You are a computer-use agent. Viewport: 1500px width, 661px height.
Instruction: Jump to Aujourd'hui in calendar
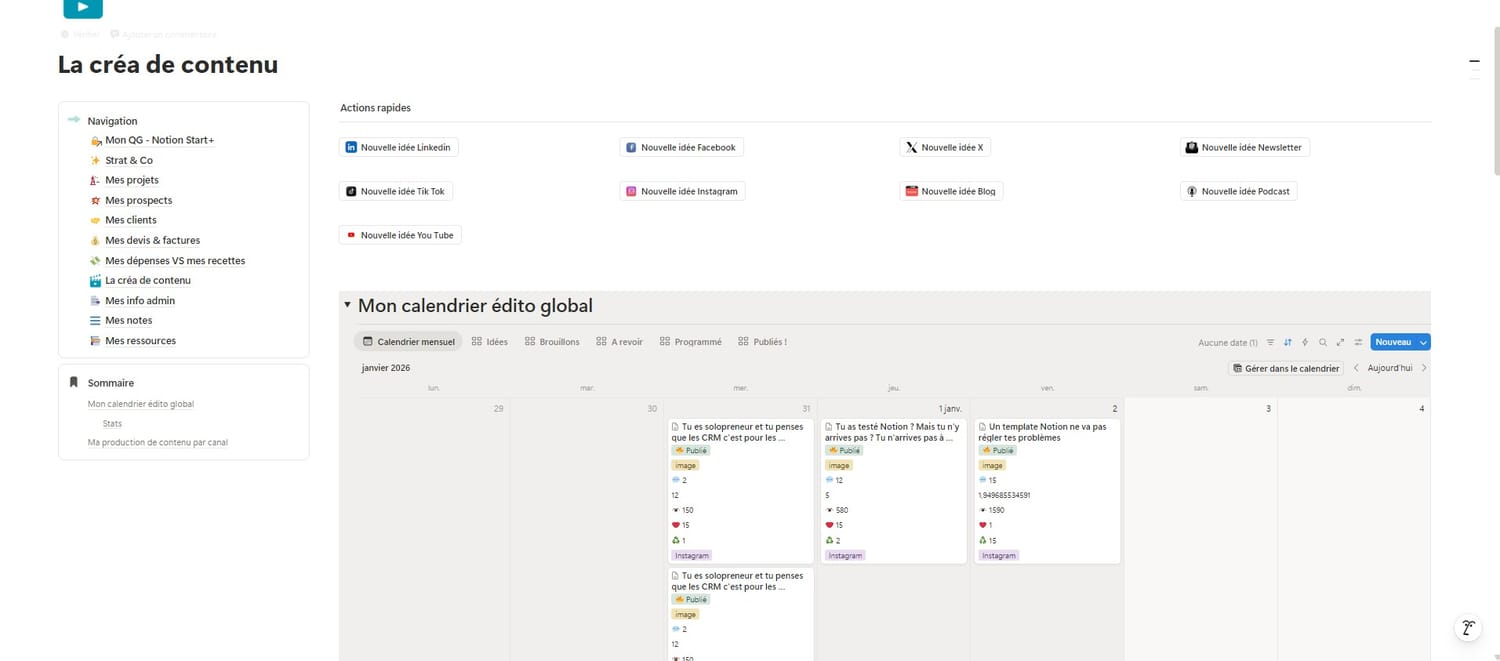point(1390,368)
